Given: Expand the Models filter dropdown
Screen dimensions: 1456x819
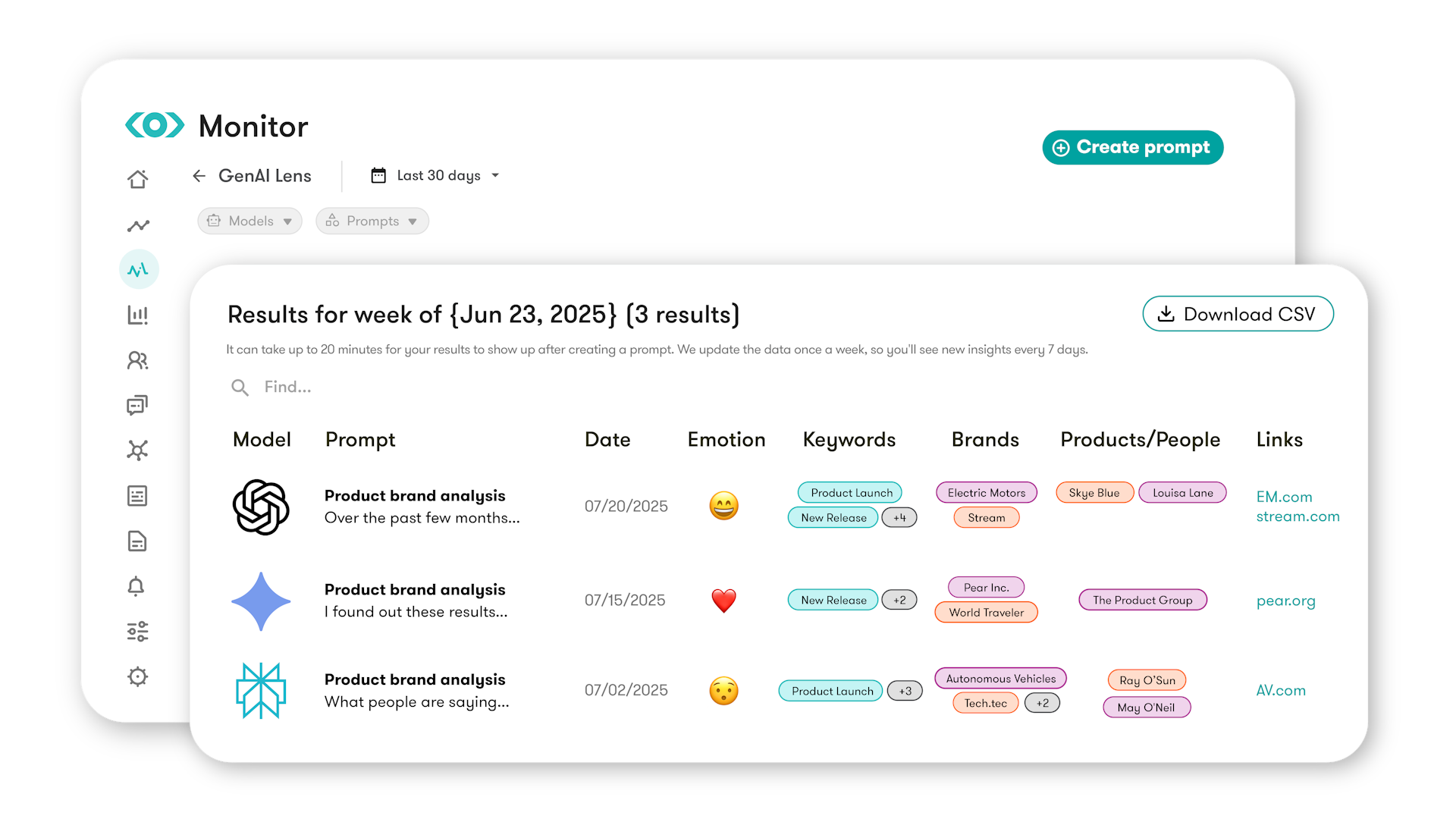Looking at the screenshot, I should [249, 221].
